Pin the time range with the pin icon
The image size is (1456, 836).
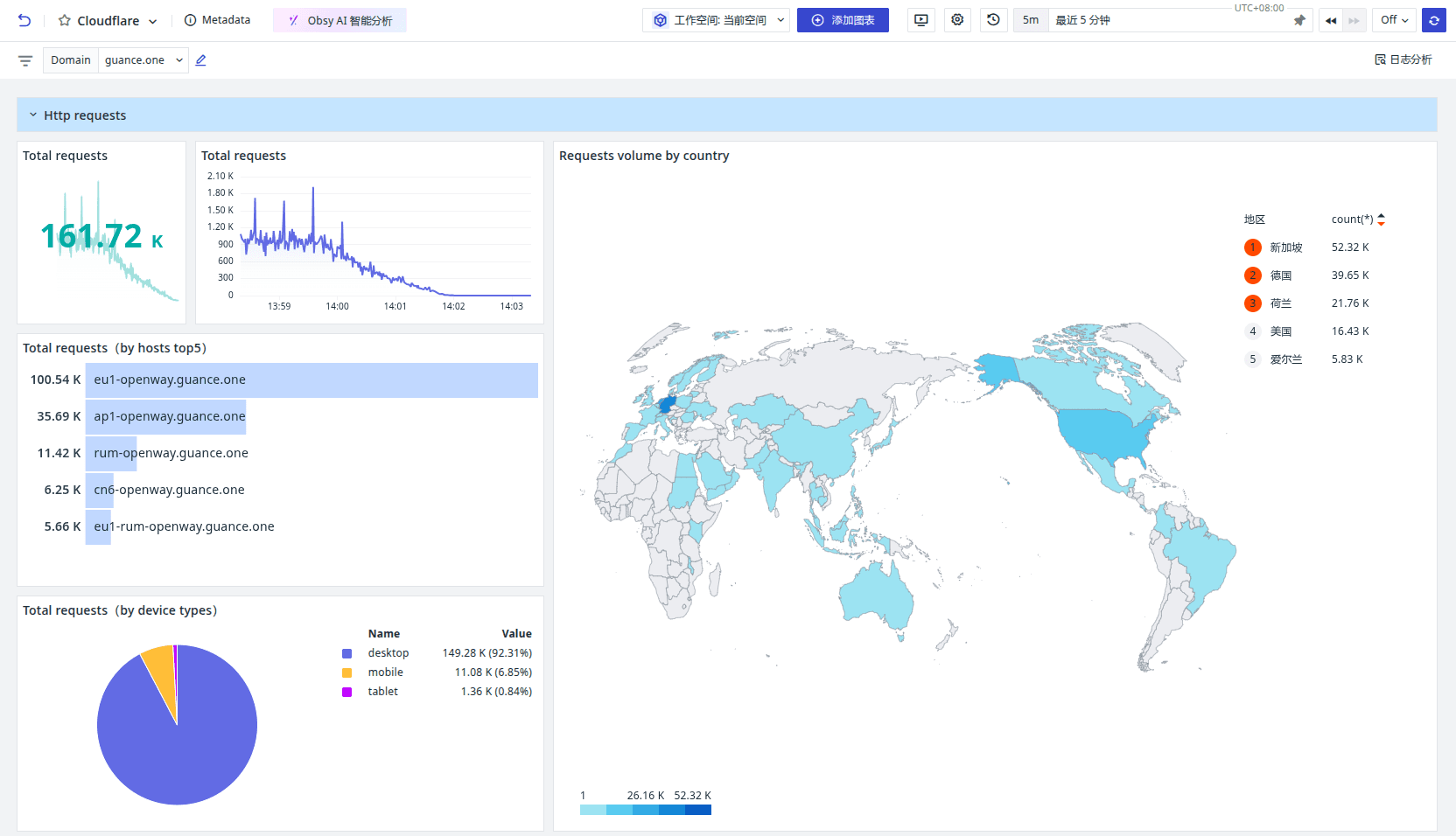[1299, 19]
